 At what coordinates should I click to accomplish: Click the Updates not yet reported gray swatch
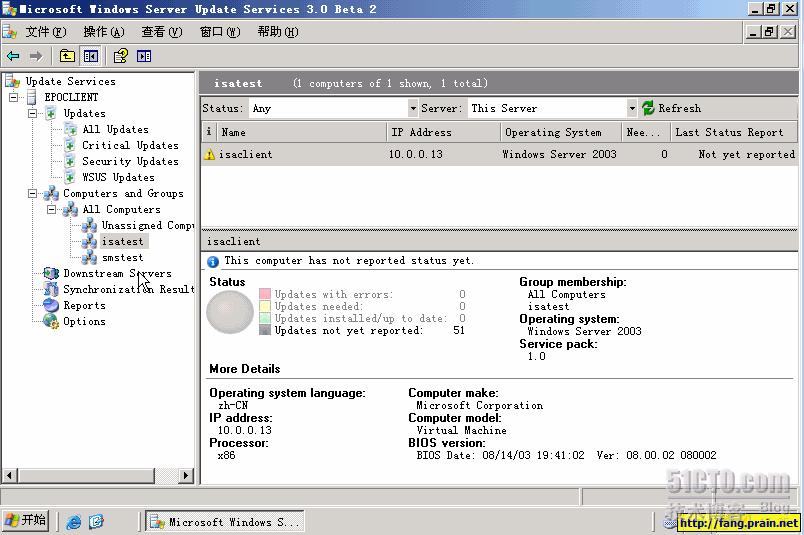click(x=265, y=330)
